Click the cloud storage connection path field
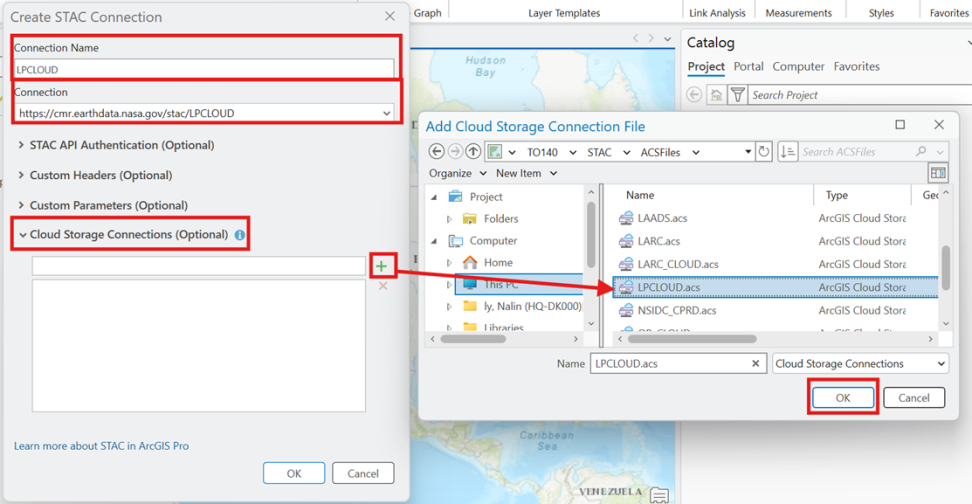 (x=198, y=266)
